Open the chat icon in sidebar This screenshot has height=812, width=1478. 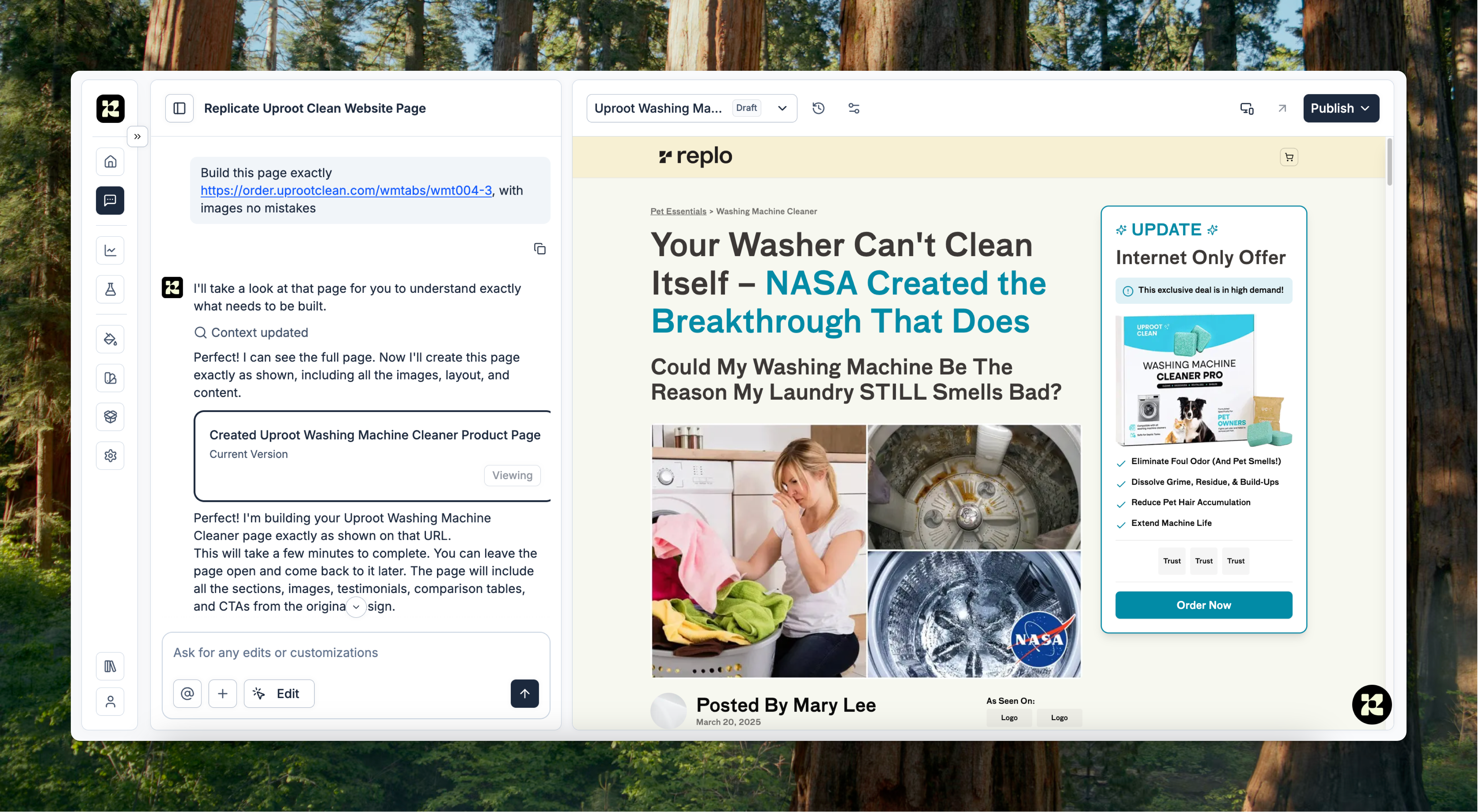pos(110,200)
